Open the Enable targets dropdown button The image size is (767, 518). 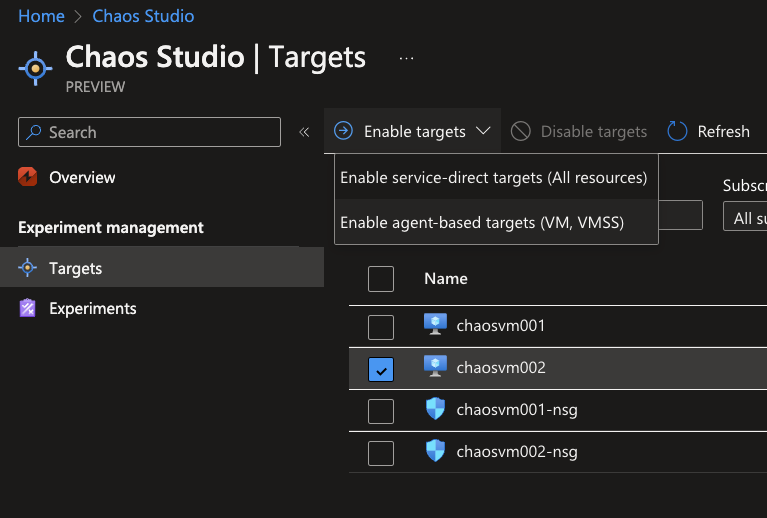tap(412, 131)
